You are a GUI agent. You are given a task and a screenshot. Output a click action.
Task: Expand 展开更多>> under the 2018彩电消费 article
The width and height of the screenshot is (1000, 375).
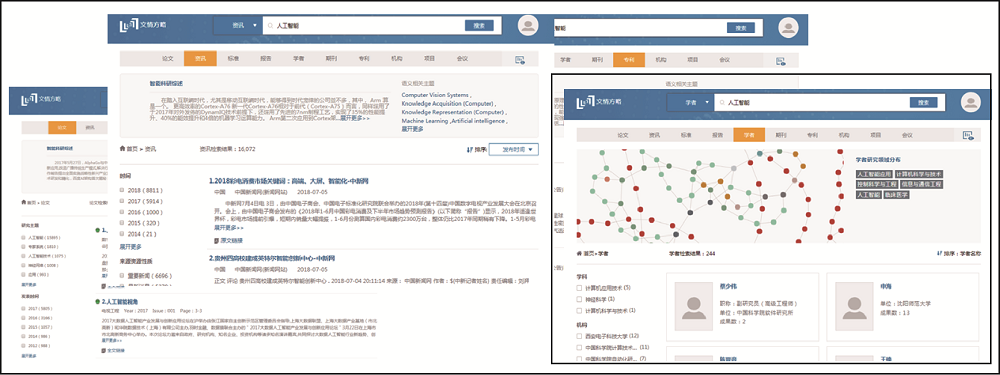228,228
